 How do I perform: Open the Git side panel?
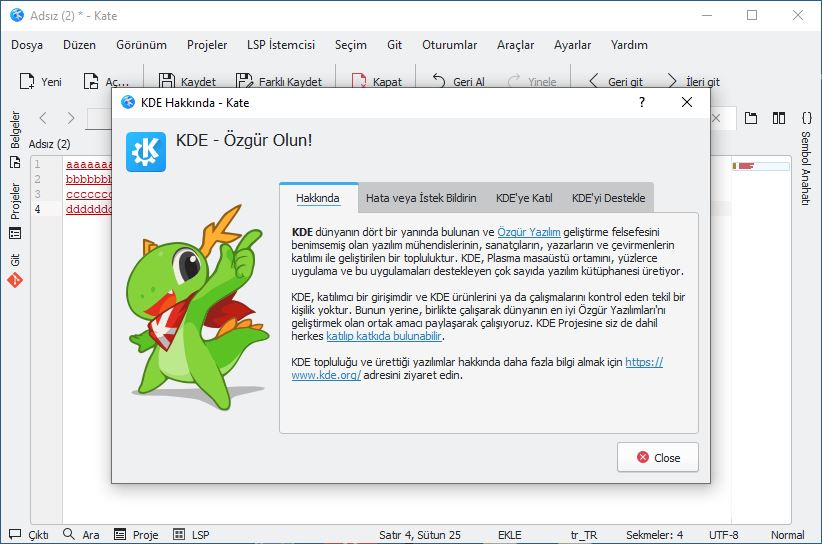15,270
